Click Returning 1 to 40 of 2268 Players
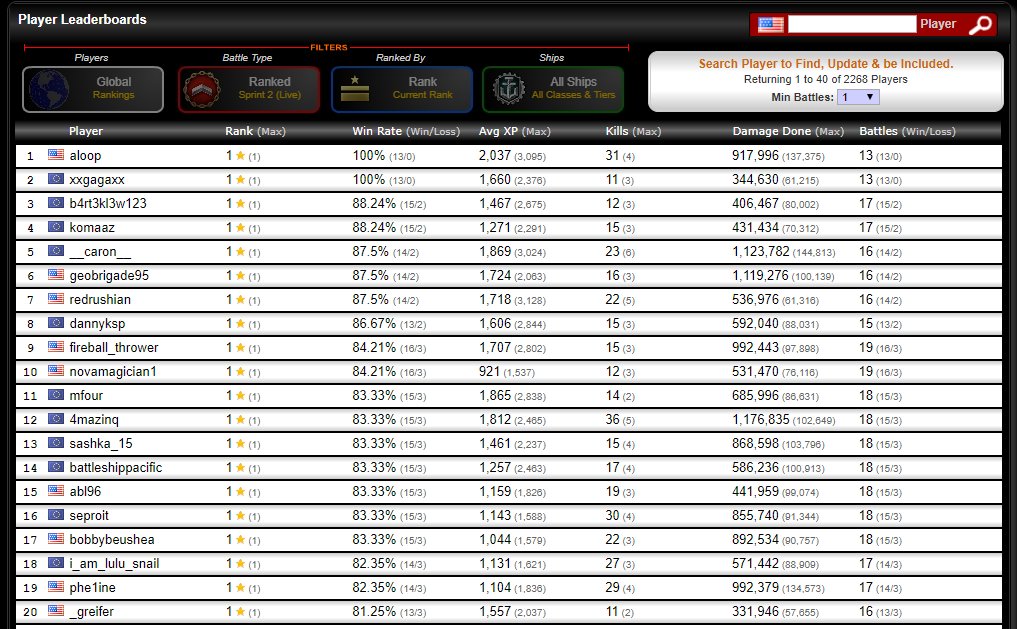1017x629 pixels. (826, 79)
